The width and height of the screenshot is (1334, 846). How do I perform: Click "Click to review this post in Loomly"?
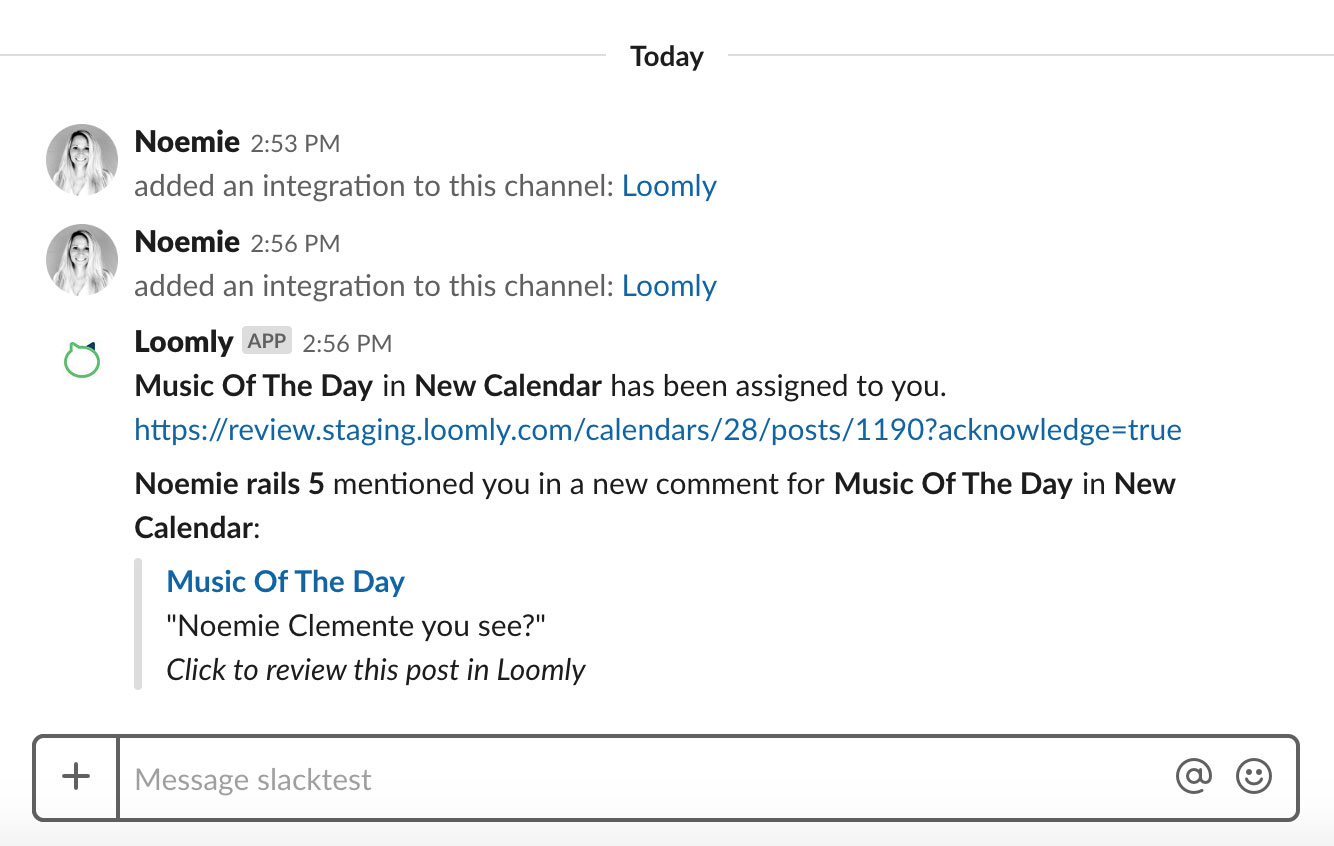(x=375, y=669)
